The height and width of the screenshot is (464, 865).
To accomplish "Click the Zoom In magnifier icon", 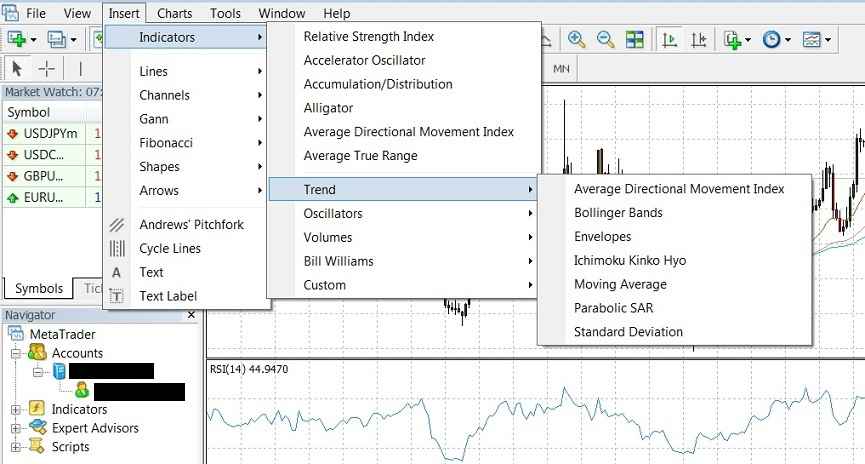I will (x=576, y=40).
